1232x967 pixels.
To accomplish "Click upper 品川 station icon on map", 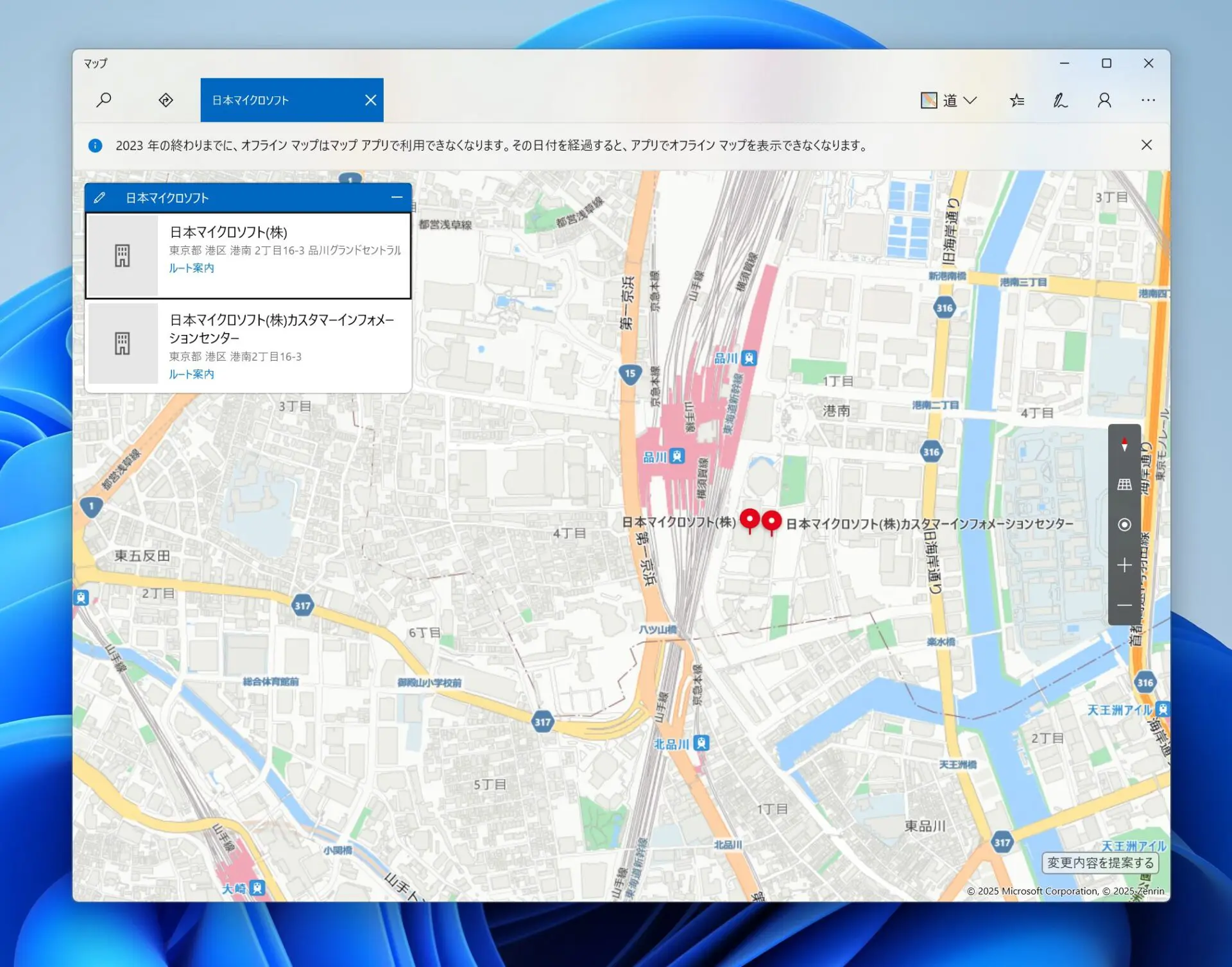I will tap(749, 358).
